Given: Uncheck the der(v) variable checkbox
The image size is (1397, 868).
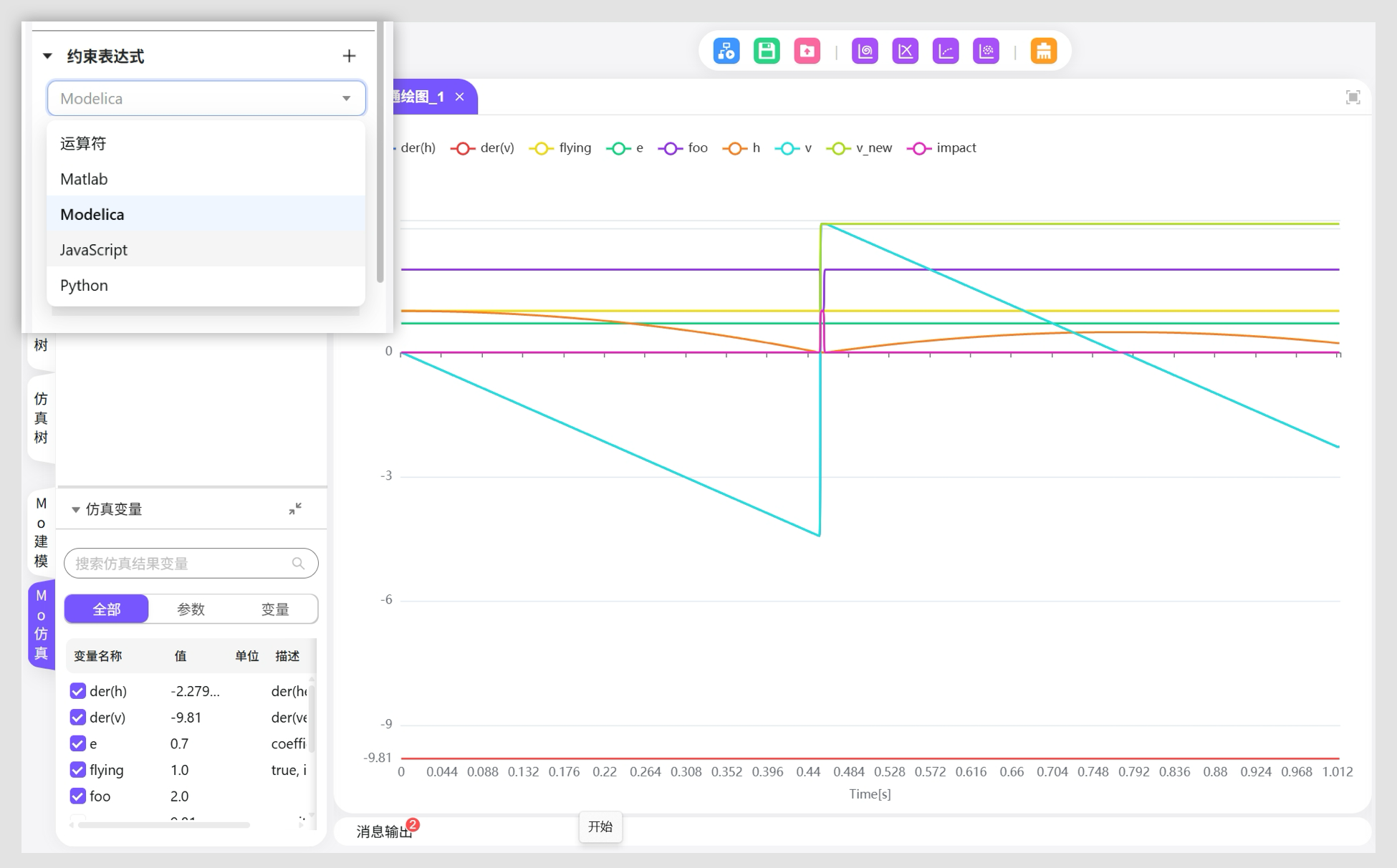Looking at the screenshot, I should [77, 717].
